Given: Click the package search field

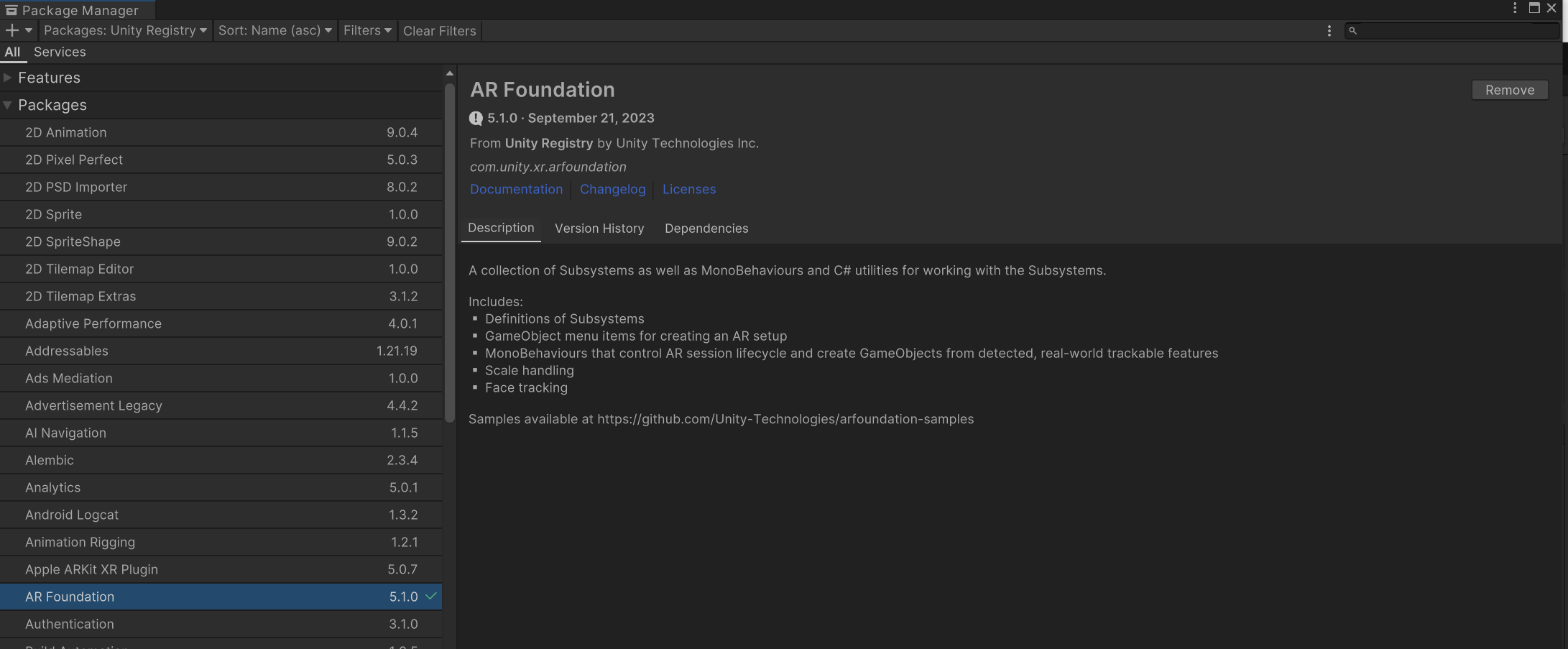Looking at the screenshot, I should point(1452,30).
